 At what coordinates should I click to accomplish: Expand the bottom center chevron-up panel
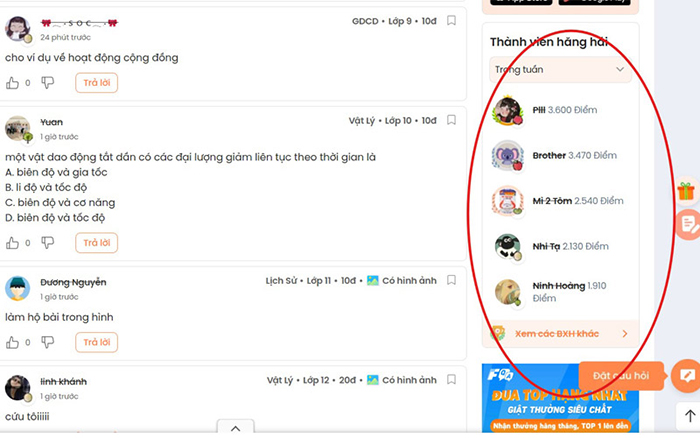(x=235, y=428)
